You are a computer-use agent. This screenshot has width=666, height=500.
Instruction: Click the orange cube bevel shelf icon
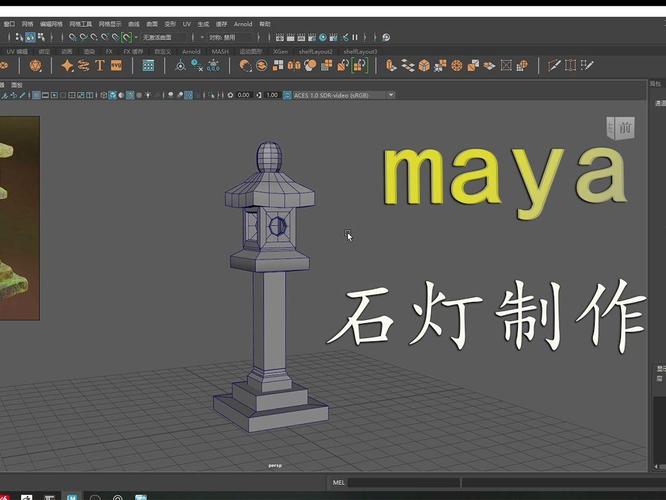coord(424,65)
